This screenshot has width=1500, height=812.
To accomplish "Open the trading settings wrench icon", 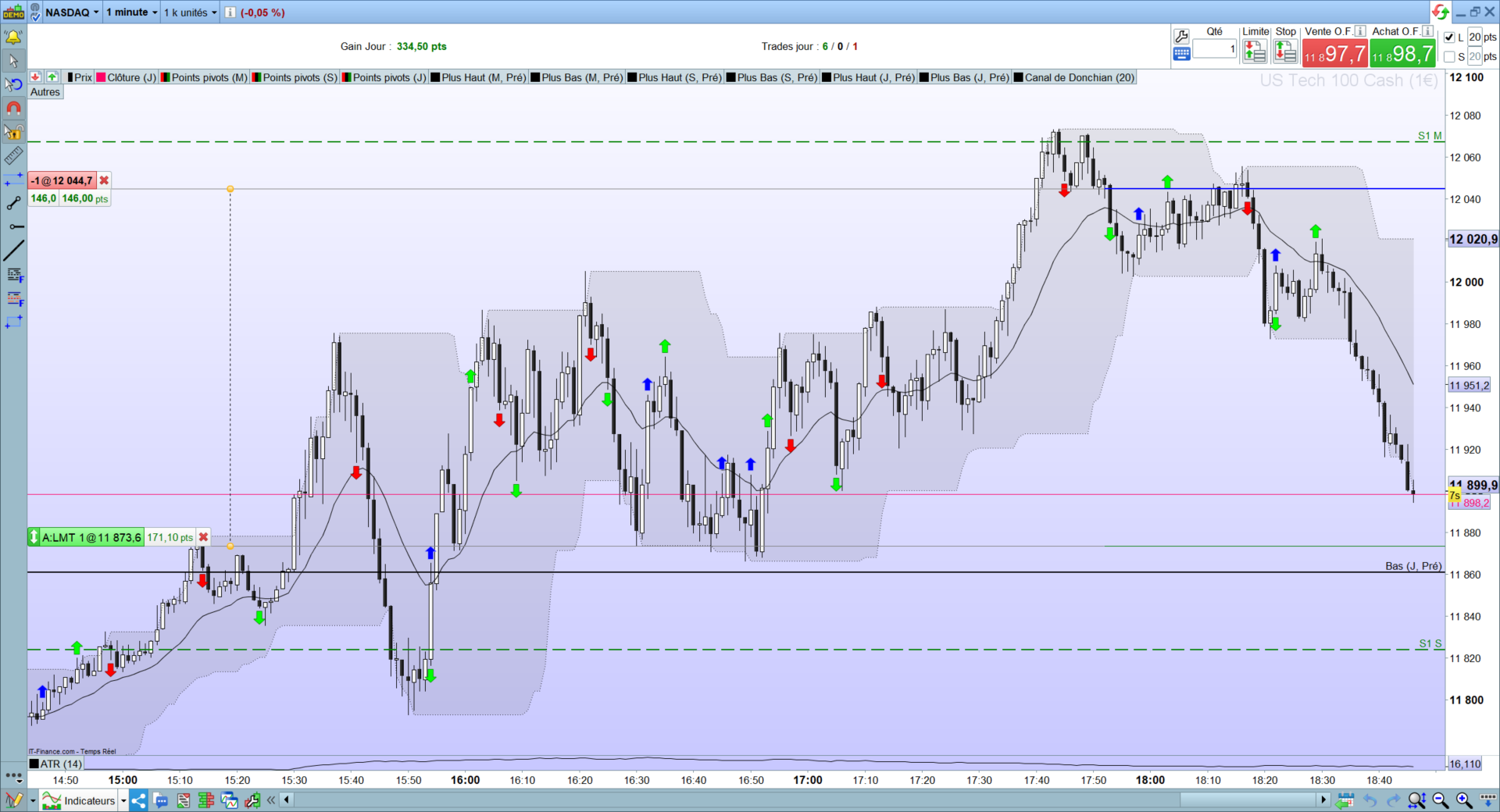I will (1181, 36).
